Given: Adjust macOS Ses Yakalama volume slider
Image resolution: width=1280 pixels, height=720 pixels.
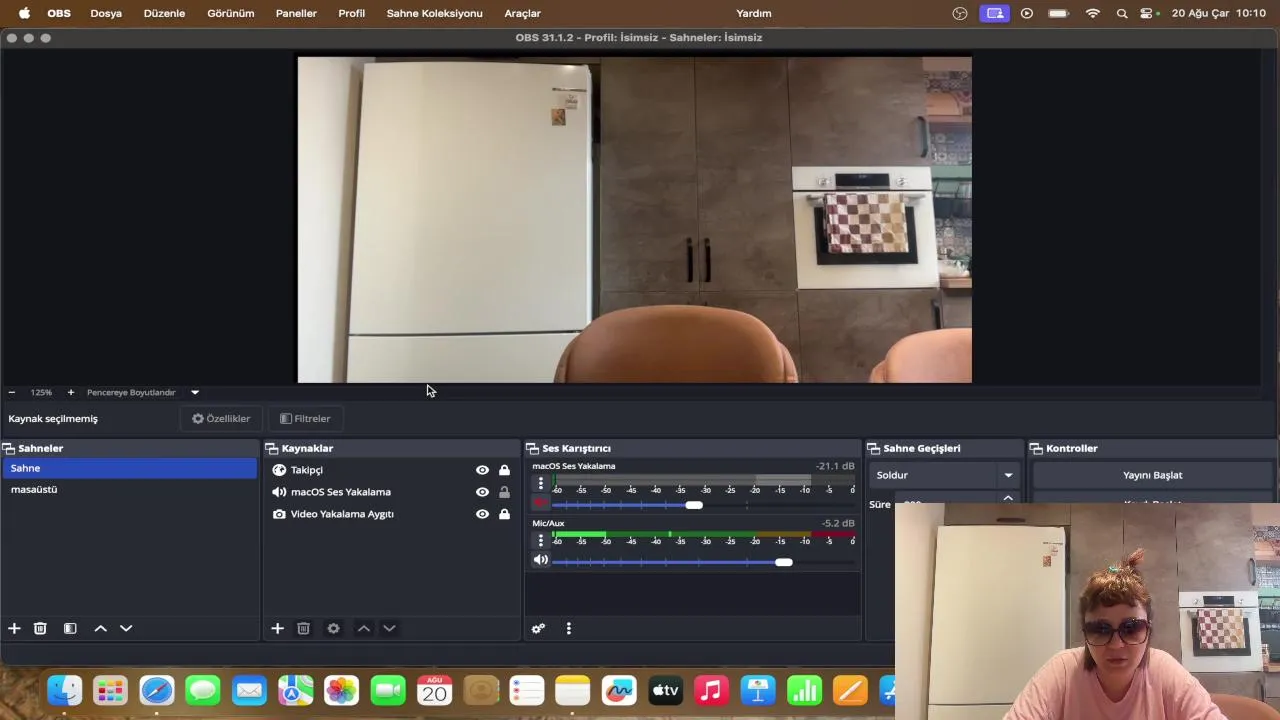Looking at the screenshot, I should [694, 505].
